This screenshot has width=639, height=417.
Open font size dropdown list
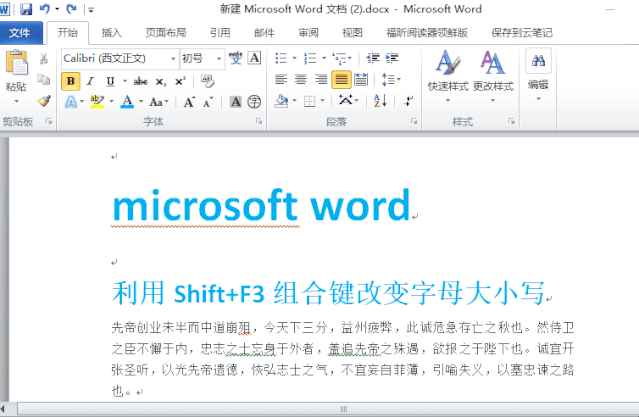pos(219,59)
